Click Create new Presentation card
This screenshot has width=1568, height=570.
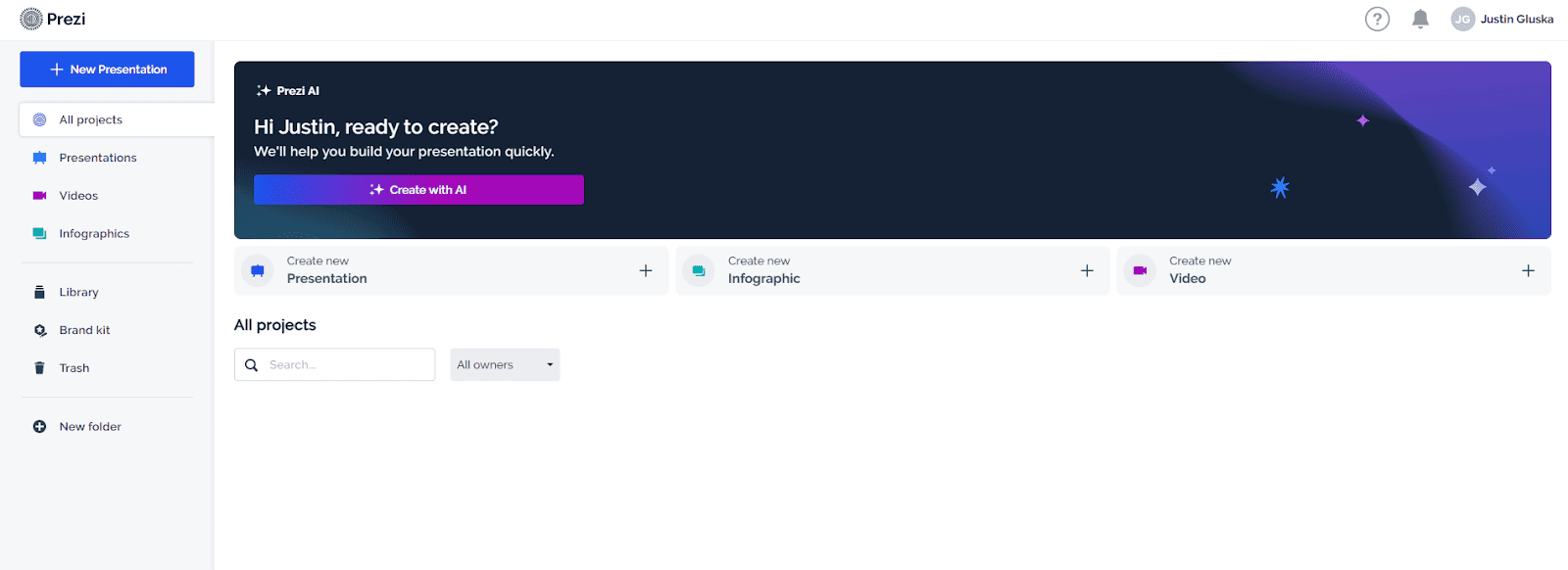click(x=451, y=270)
